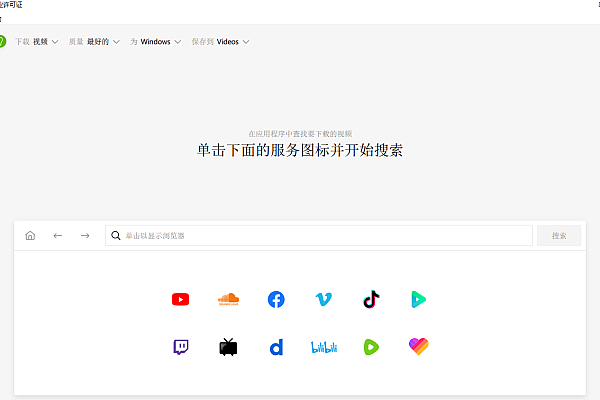Focus the browser search input field
The height and width of the screenshot is (400, 600).
click(x=319, y=235)
